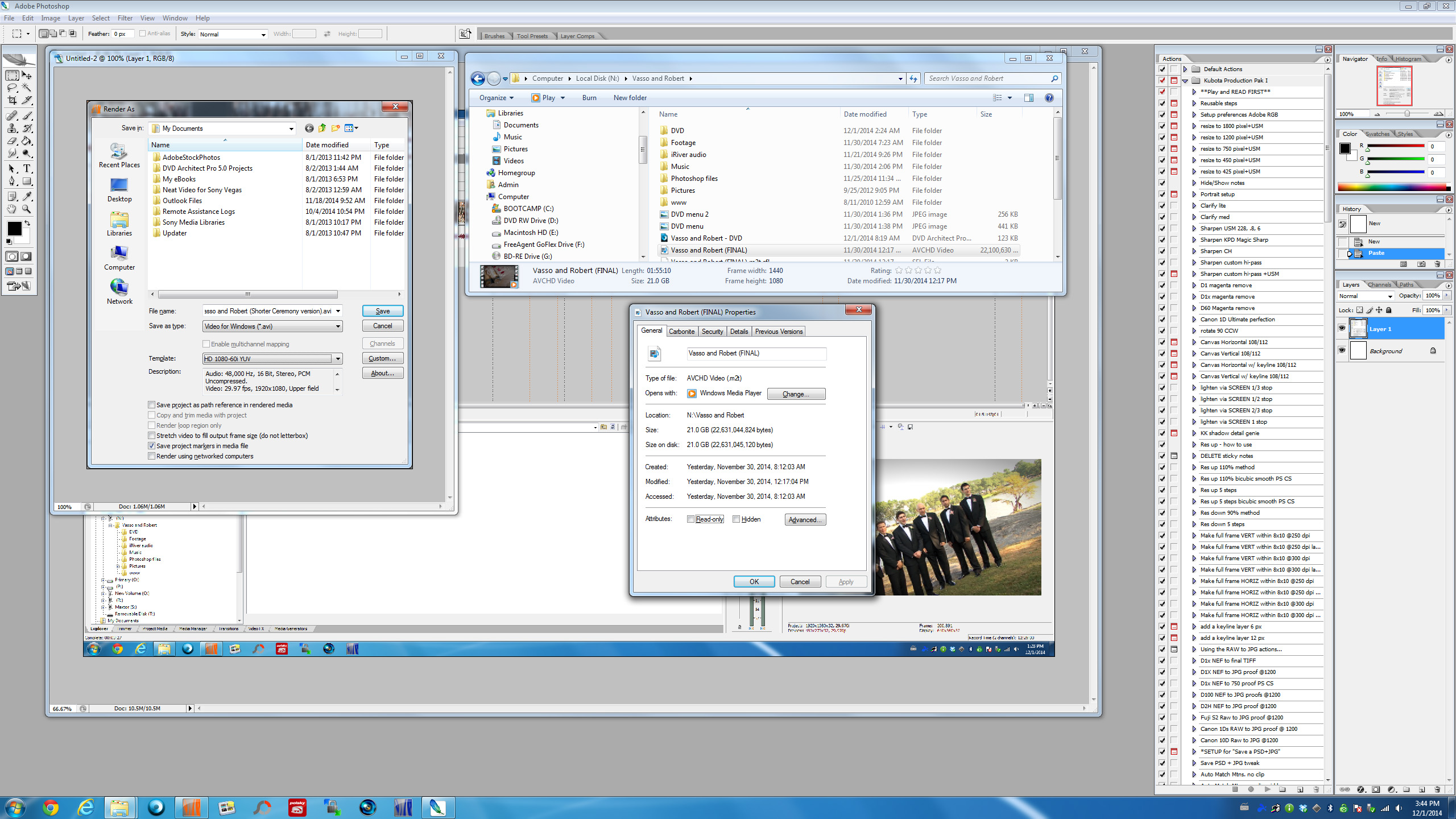Select the Clone Stamp tool
1456x819 pixels.
(11, 128)
